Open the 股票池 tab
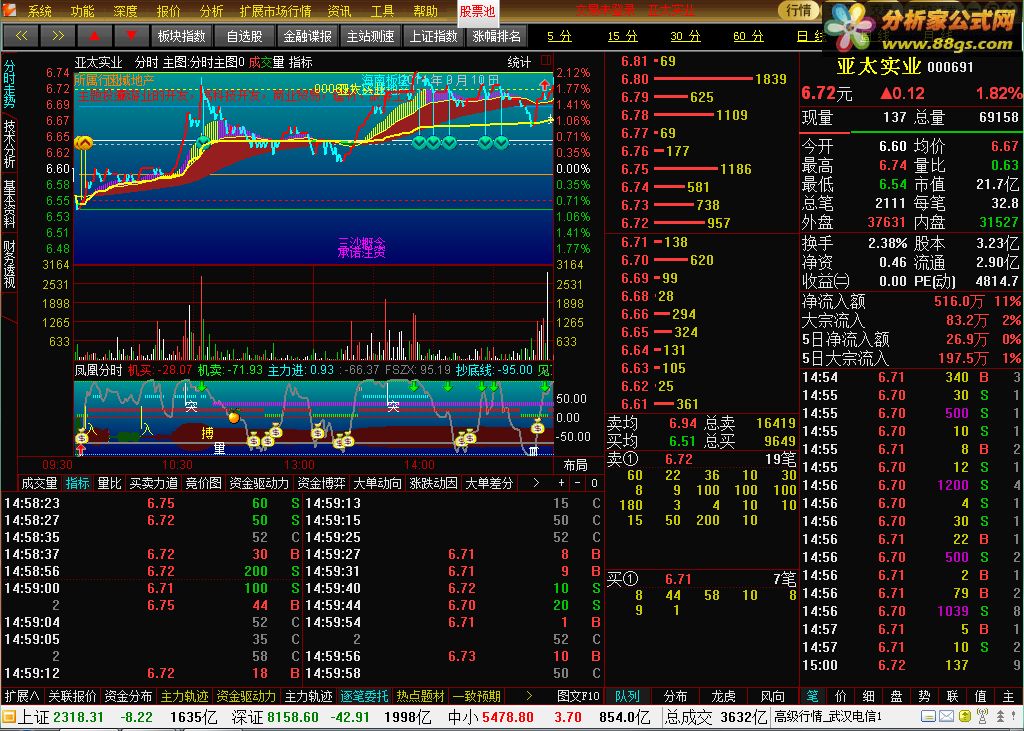Image resolution: width=1024 pixels, height=731 pixels. [x=477, y=12]
